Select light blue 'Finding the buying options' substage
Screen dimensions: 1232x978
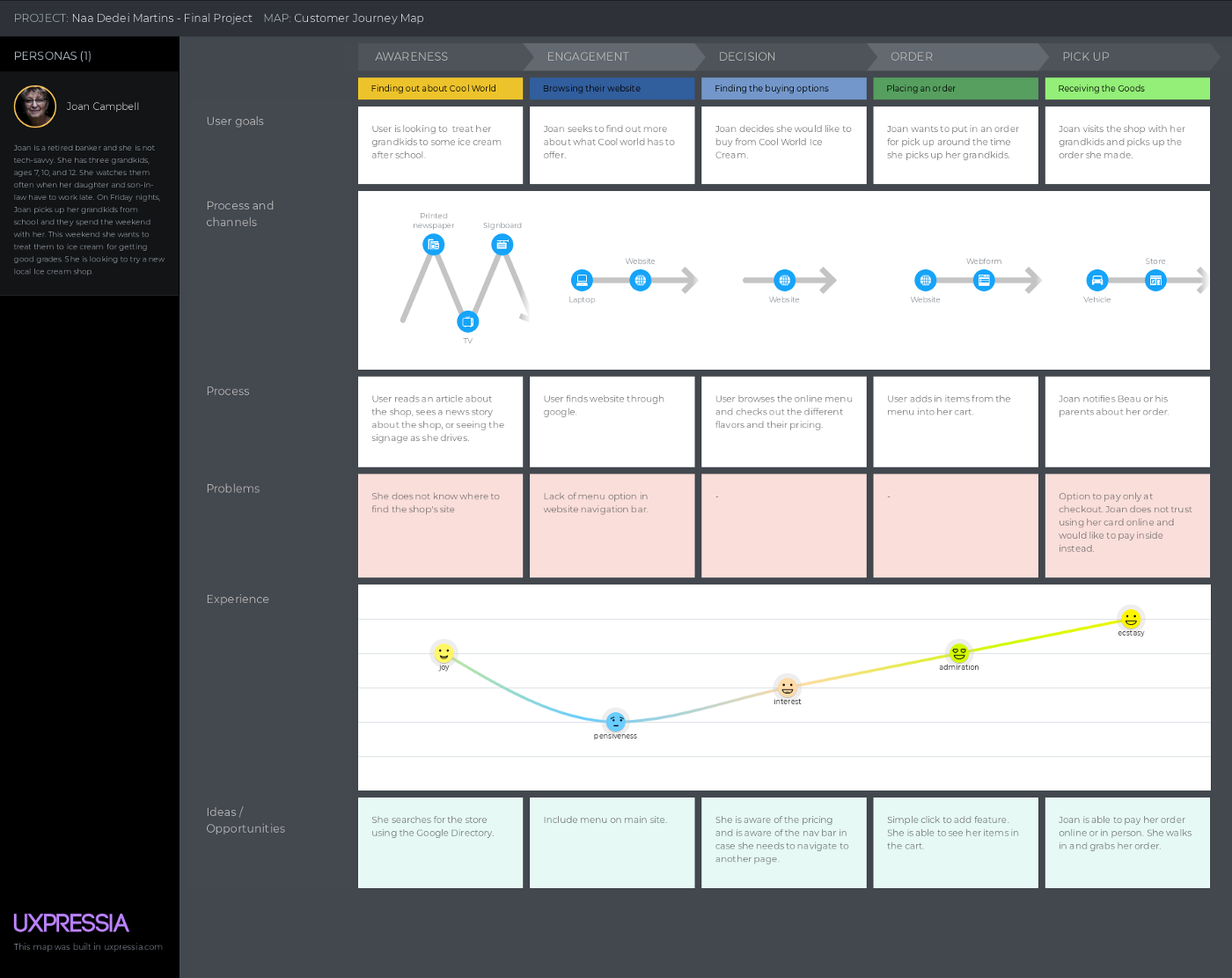[784, 89]
